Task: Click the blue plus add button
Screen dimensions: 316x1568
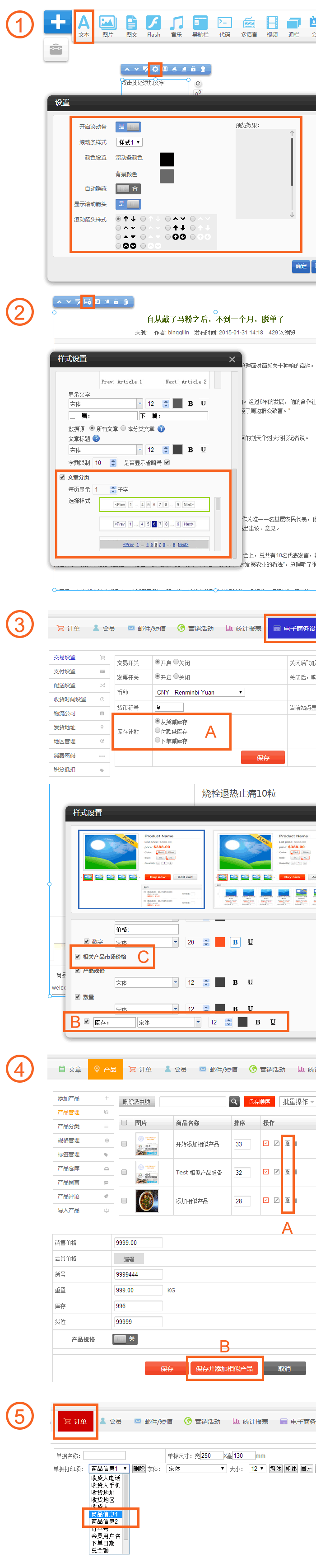Action: (58, 23)
